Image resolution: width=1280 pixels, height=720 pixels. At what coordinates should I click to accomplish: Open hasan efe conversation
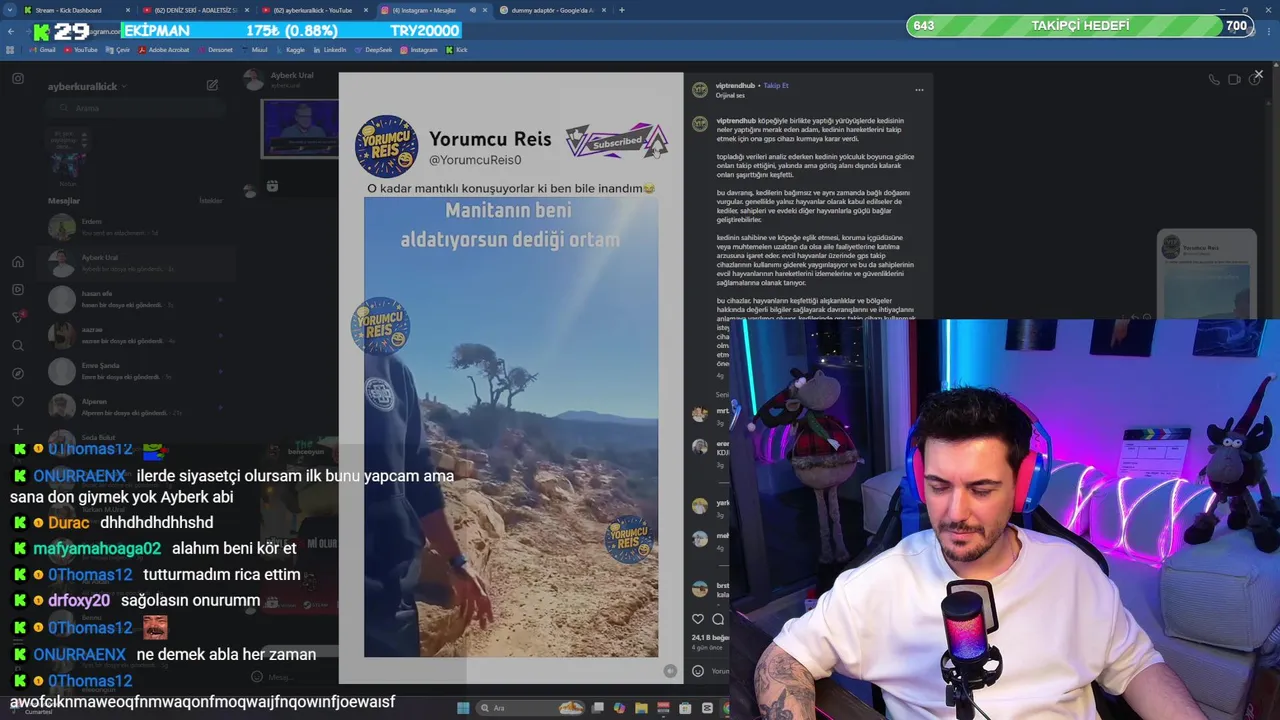138,299
